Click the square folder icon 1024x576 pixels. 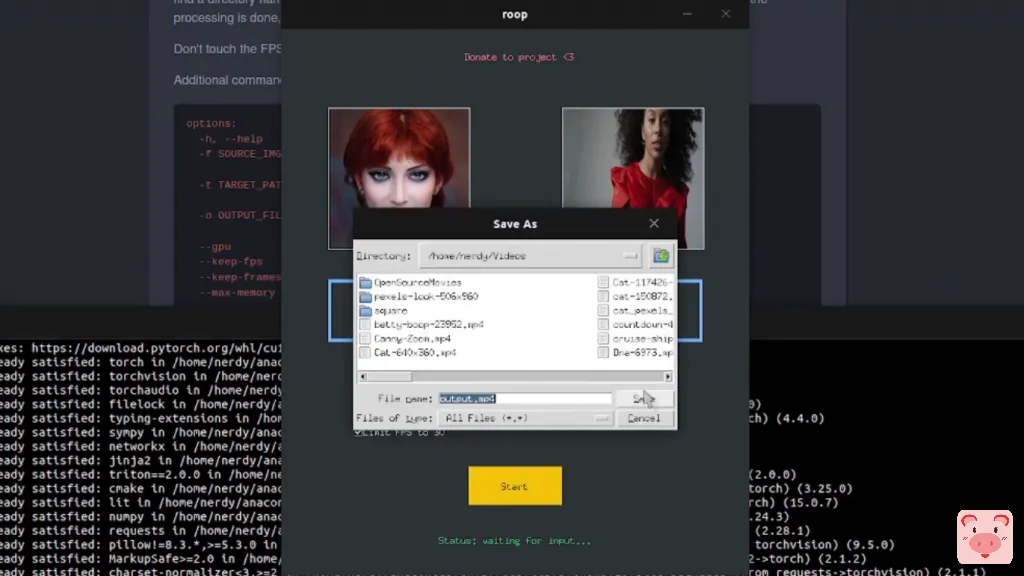click(x=365, y=311)
